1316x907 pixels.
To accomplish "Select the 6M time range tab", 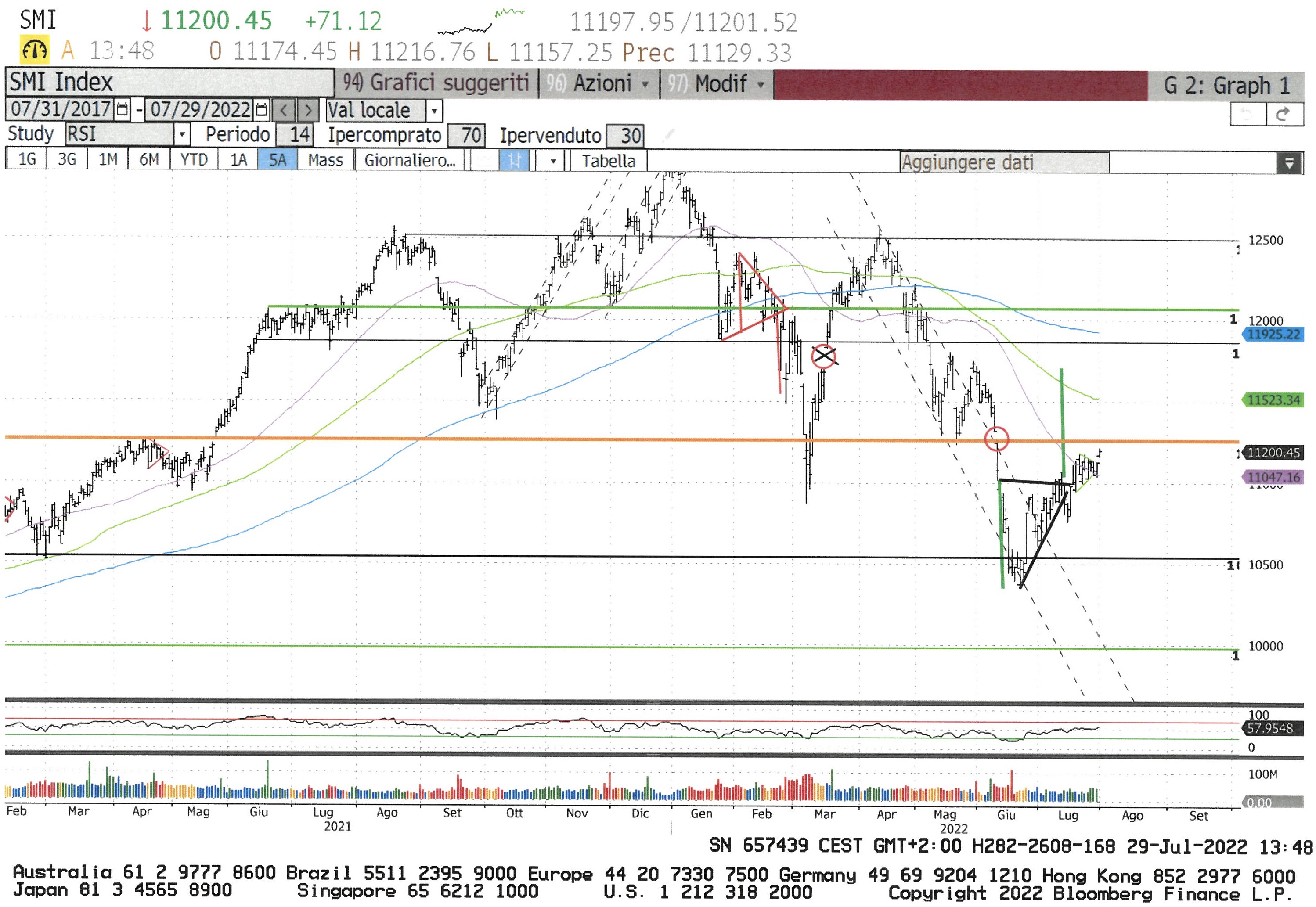I will coord(149,159).
